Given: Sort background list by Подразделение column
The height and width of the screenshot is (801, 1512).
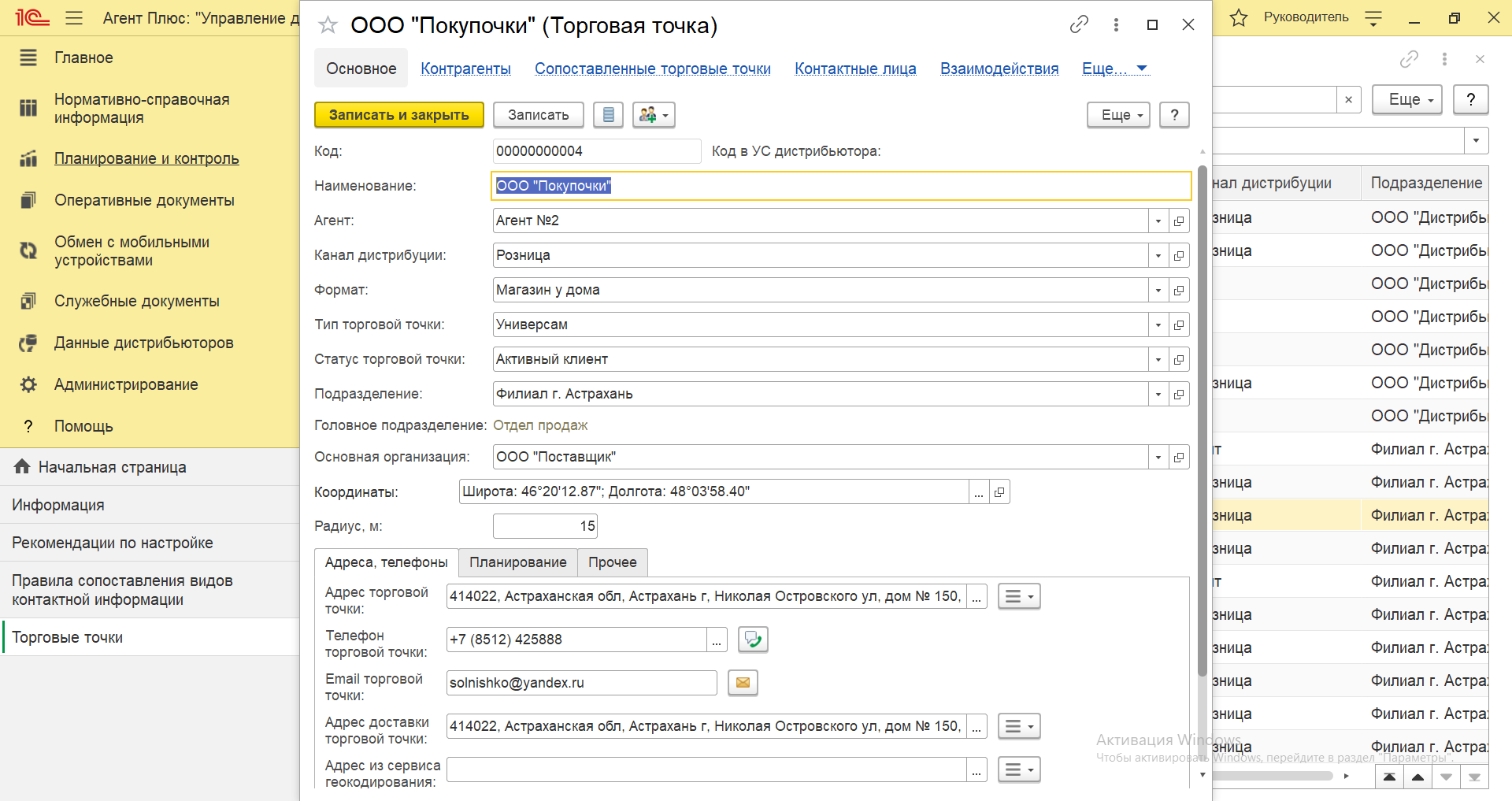Looking at the screenshot, I should click(x=1426, y=183).
